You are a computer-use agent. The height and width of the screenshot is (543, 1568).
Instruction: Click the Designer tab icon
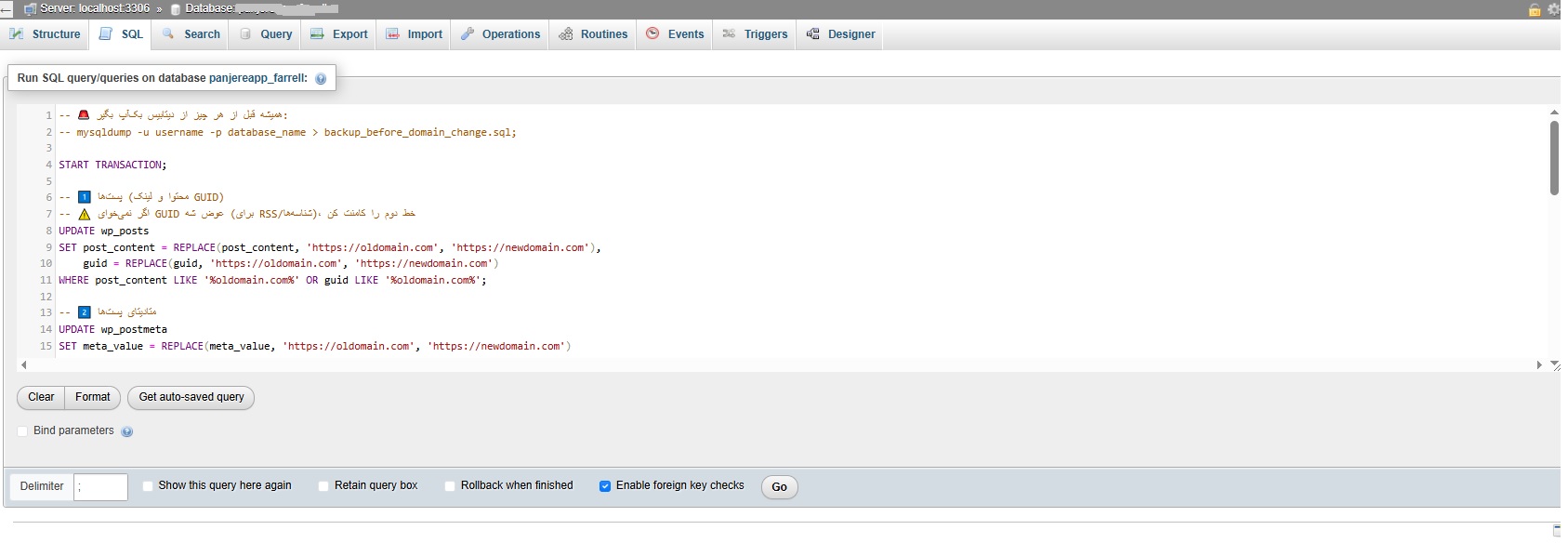coord(813,34)
